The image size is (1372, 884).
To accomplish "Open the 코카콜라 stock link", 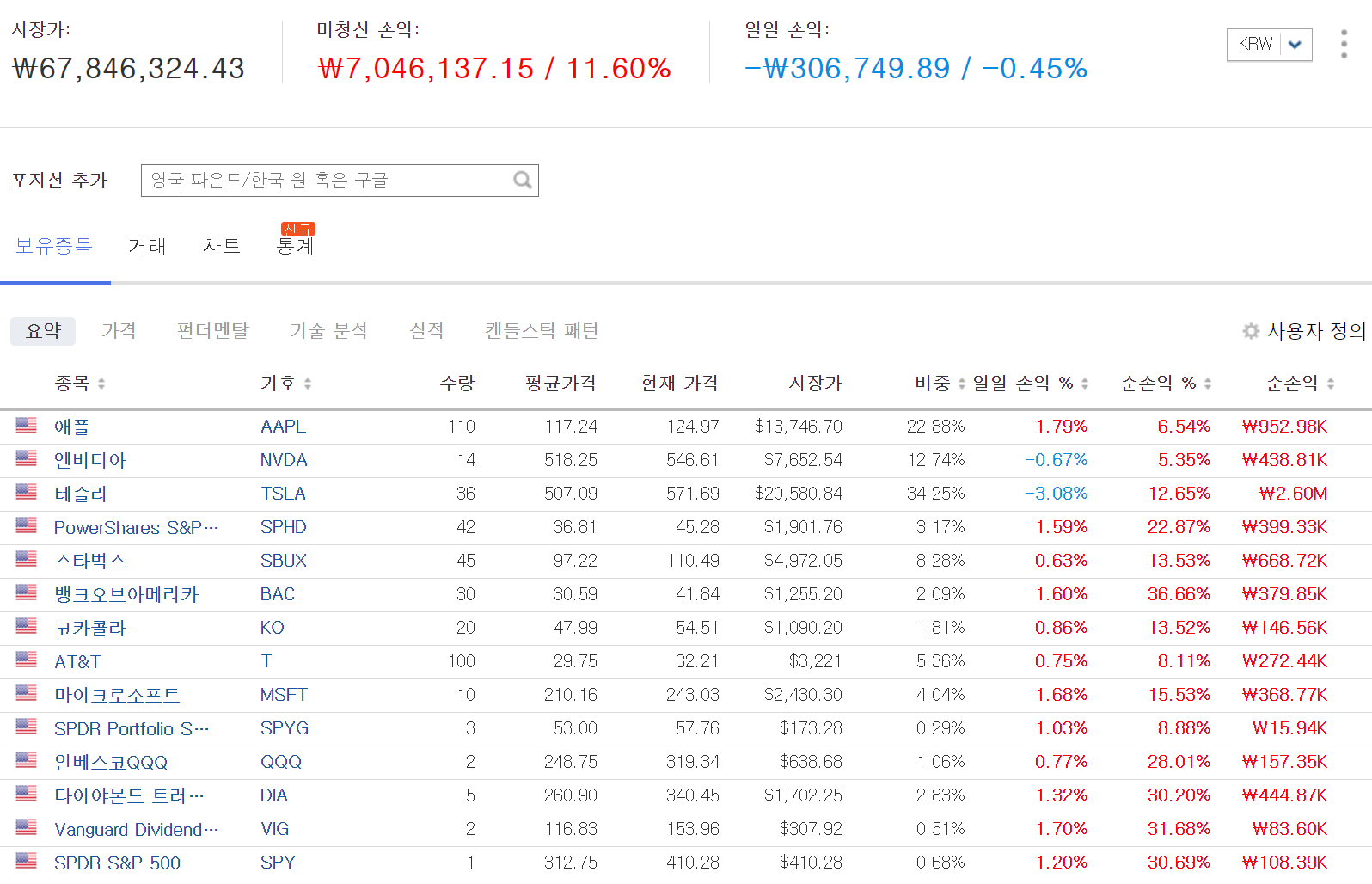I will point(90,628).
